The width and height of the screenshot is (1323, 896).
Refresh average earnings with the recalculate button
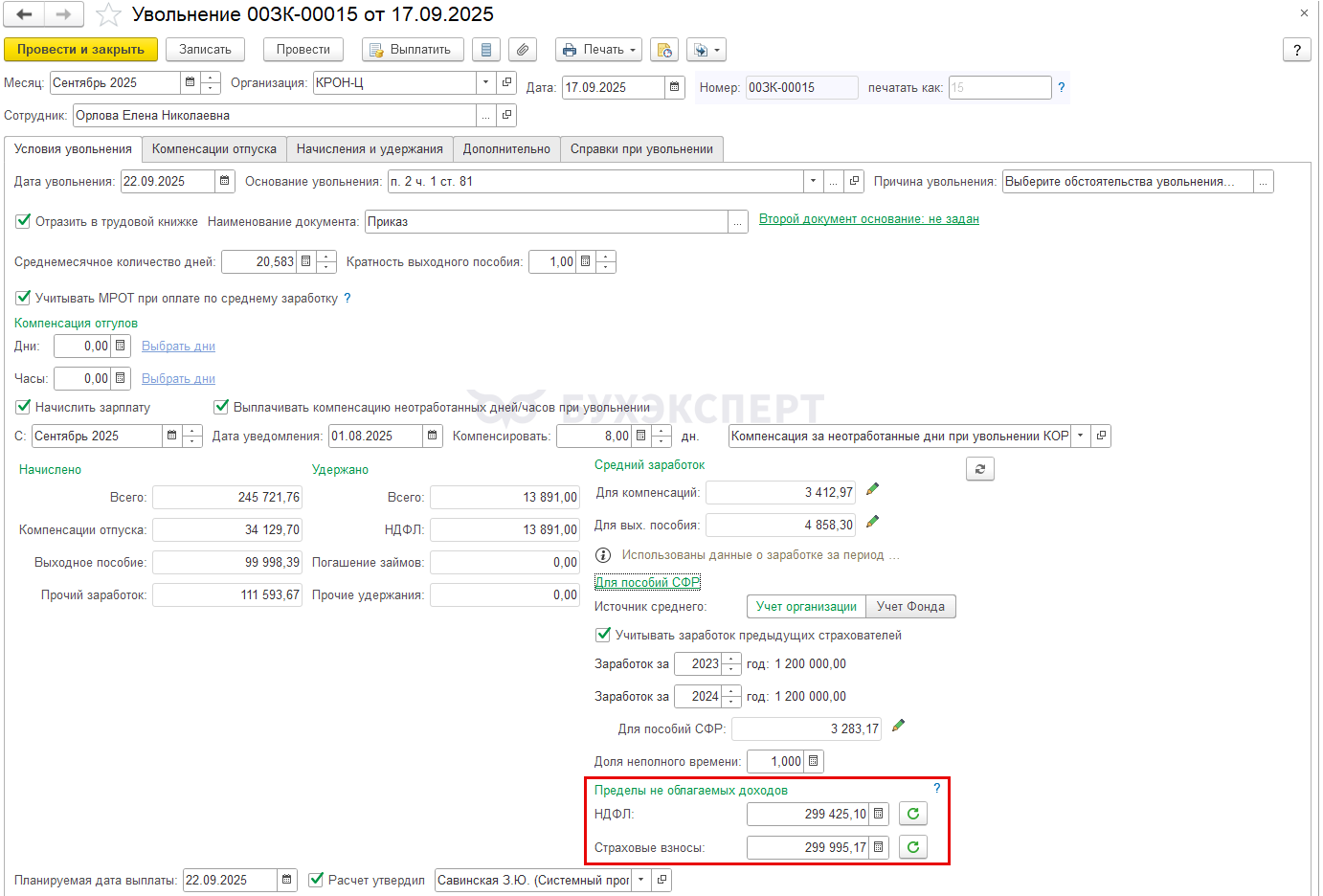[980, 469]
